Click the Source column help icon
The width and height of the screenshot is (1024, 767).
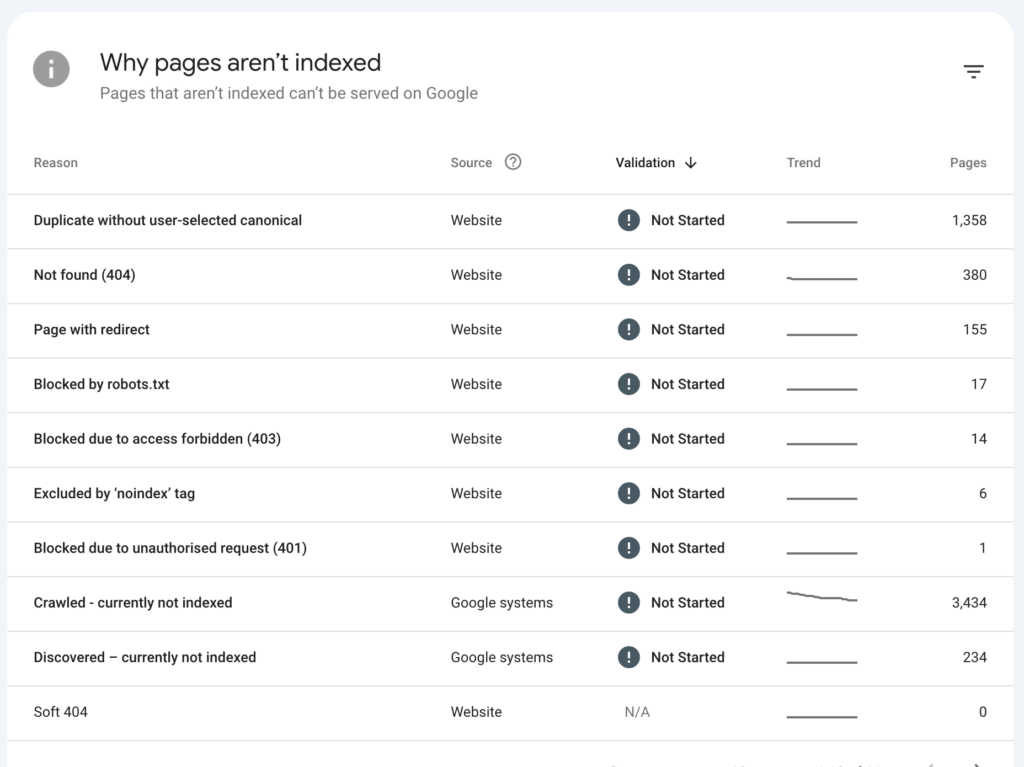(513, 162)
